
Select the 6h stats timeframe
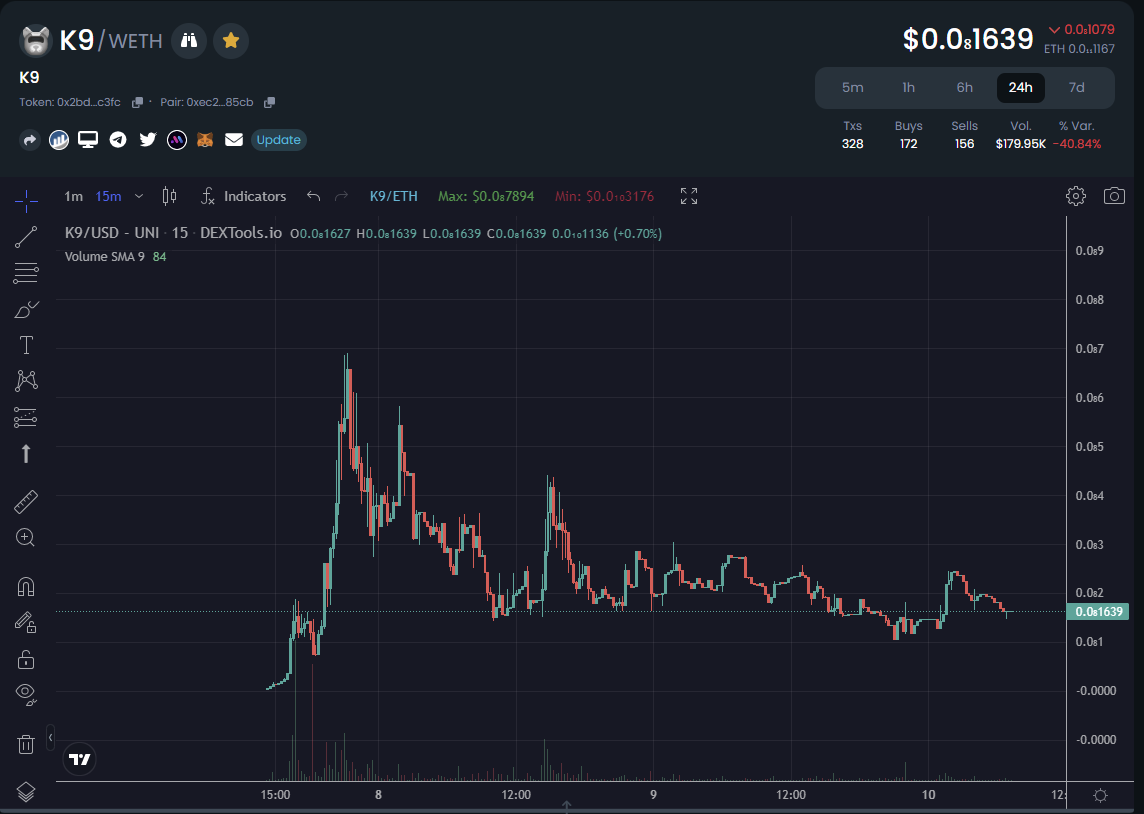coord(965,88)
